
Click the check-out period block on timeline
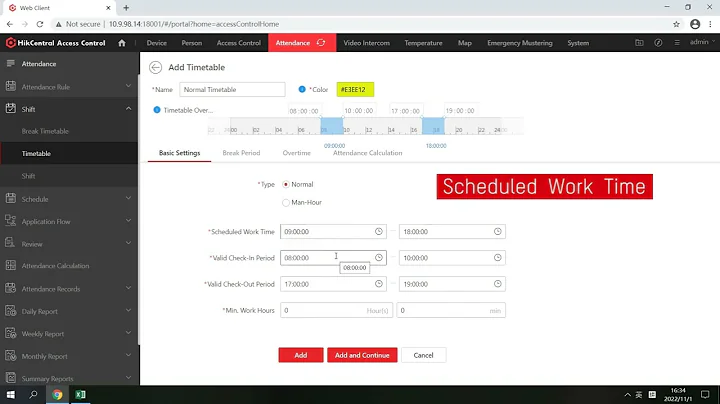433,126
